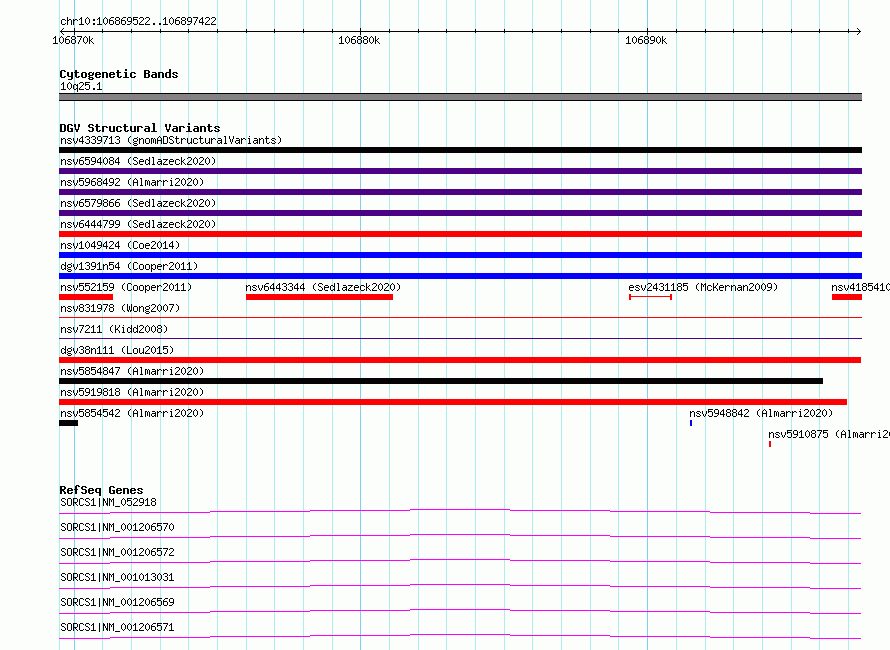Select the purple nsv5968492 variant bar
890x650 pixels.
(460, 192)
